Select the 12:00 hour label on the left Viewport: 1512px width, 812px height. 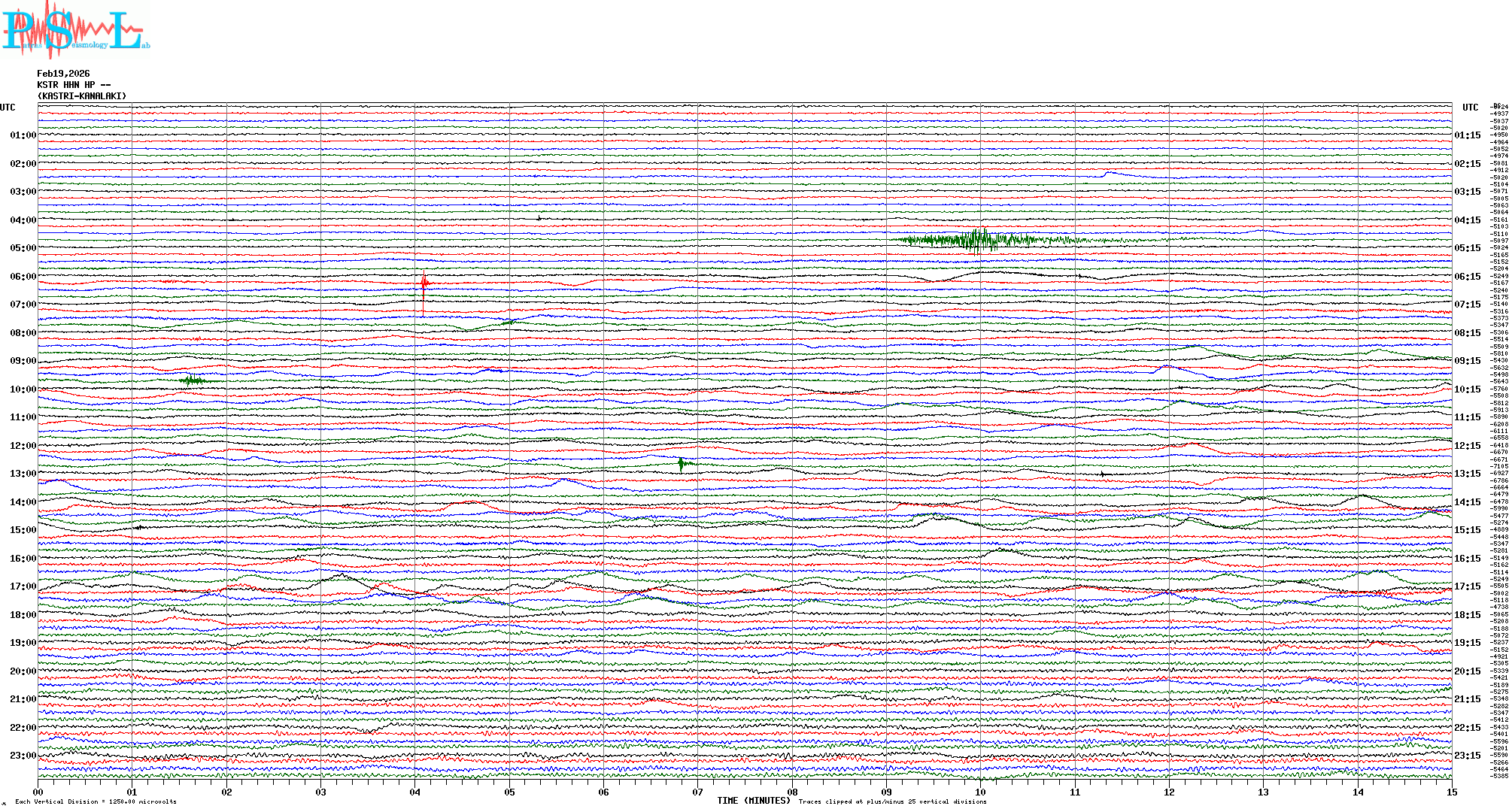point(23,446)
